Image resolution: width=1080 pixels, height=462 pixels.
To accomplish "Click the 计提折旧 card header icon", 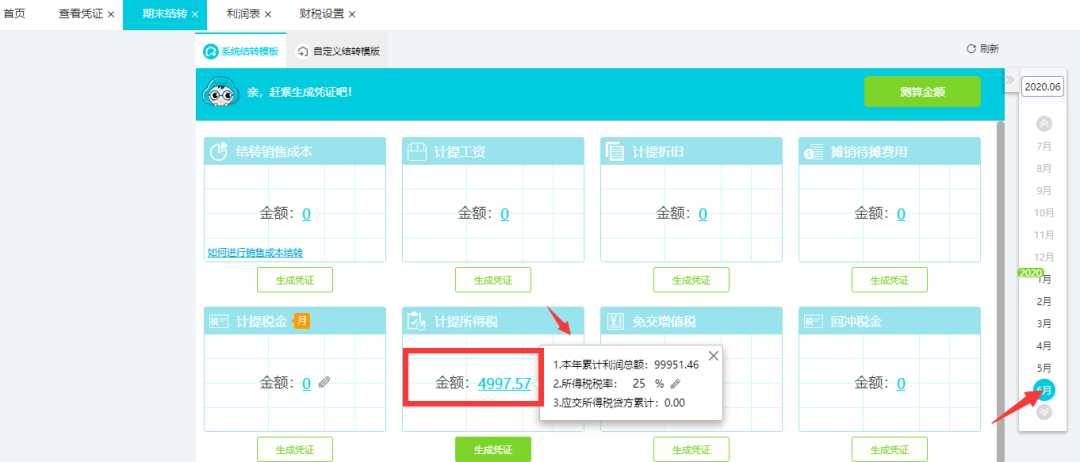I will click(x=614, y=152).
